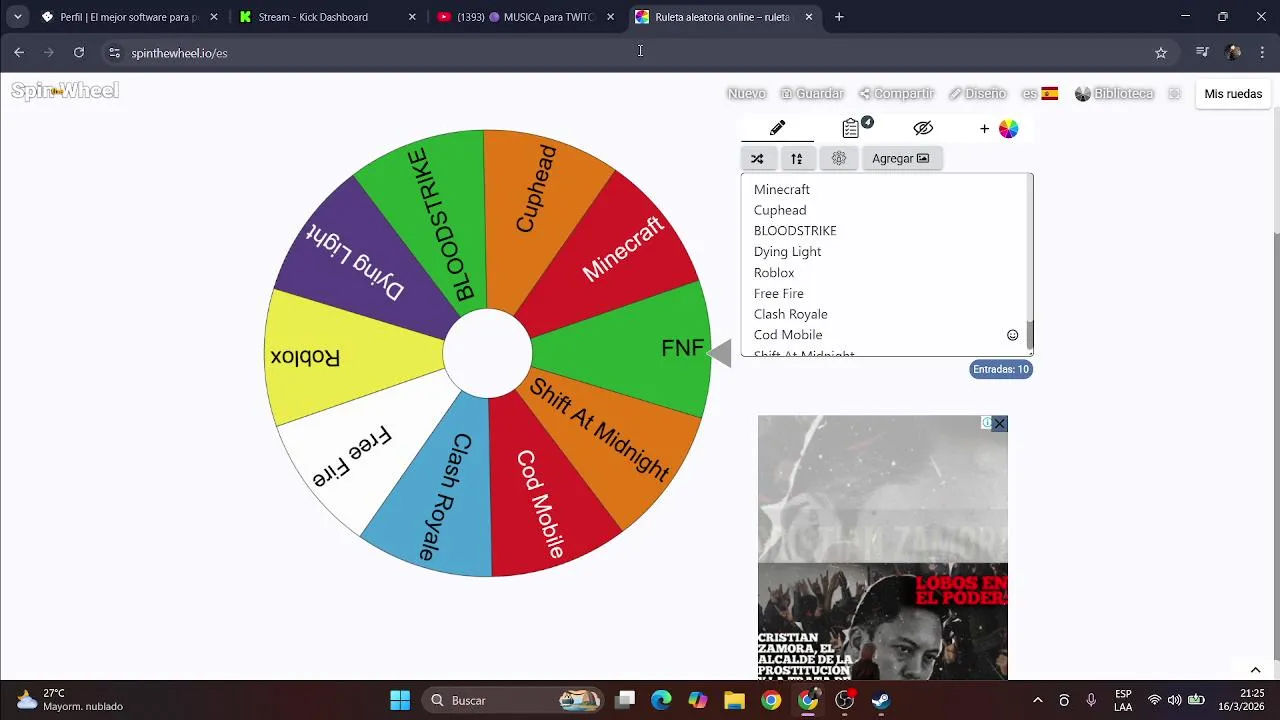This screenshot has height=720, width=1280.
Task: Switch to the MUSICA para TWITCH tab
Action: (527, 17)
